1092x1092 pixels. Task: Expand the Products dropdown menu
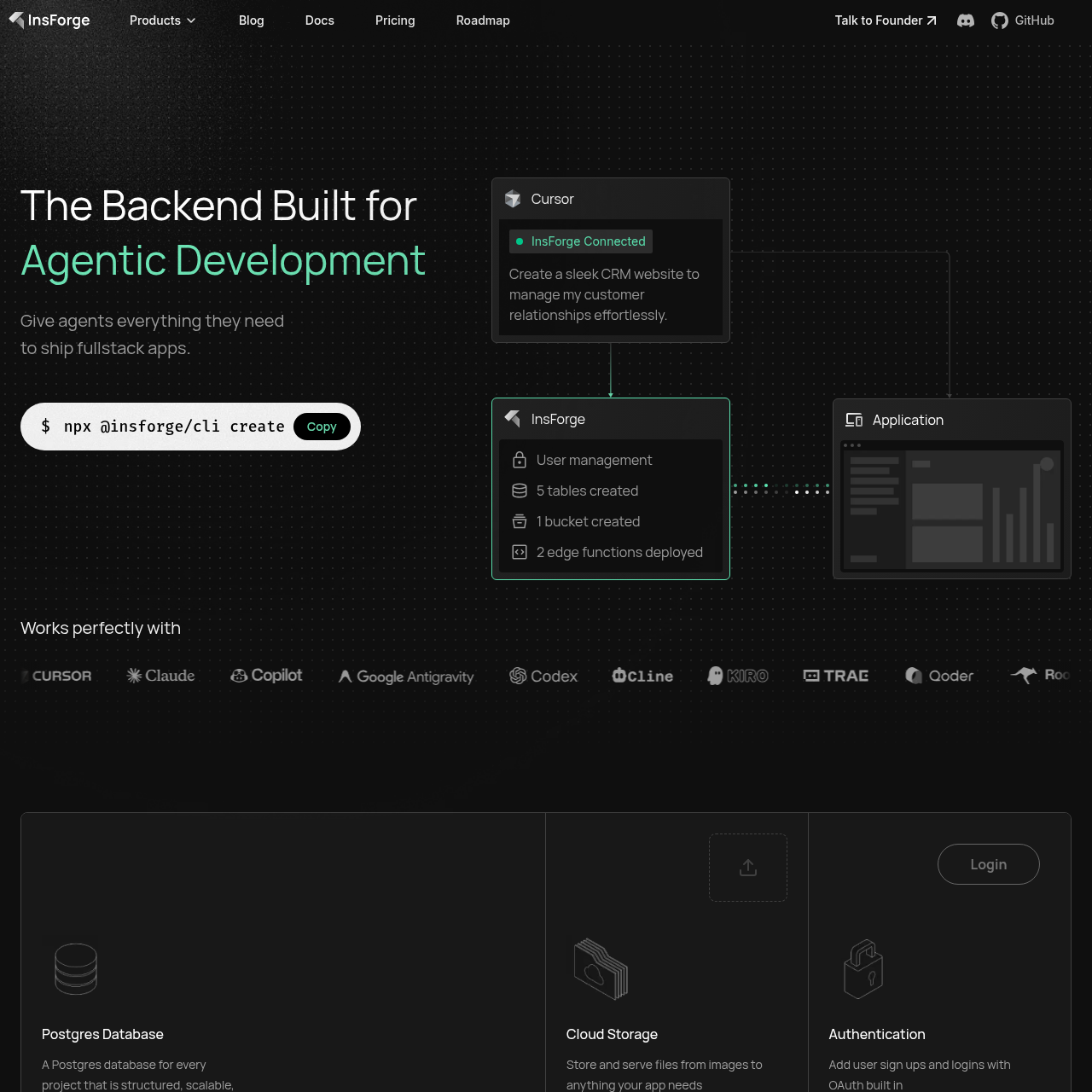(x=162, y=20)
